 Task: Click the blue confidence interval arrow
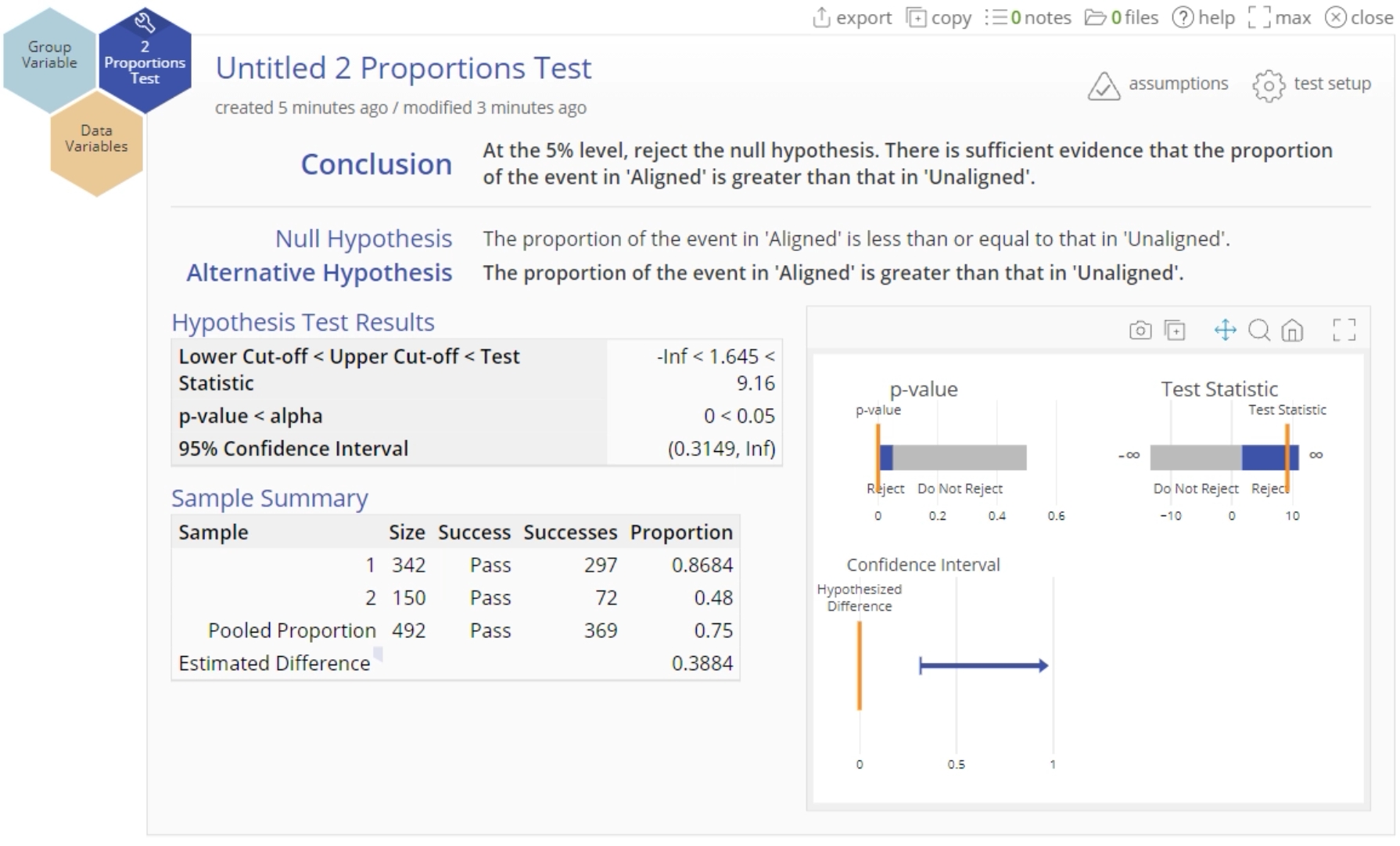[x=983, y=666]
